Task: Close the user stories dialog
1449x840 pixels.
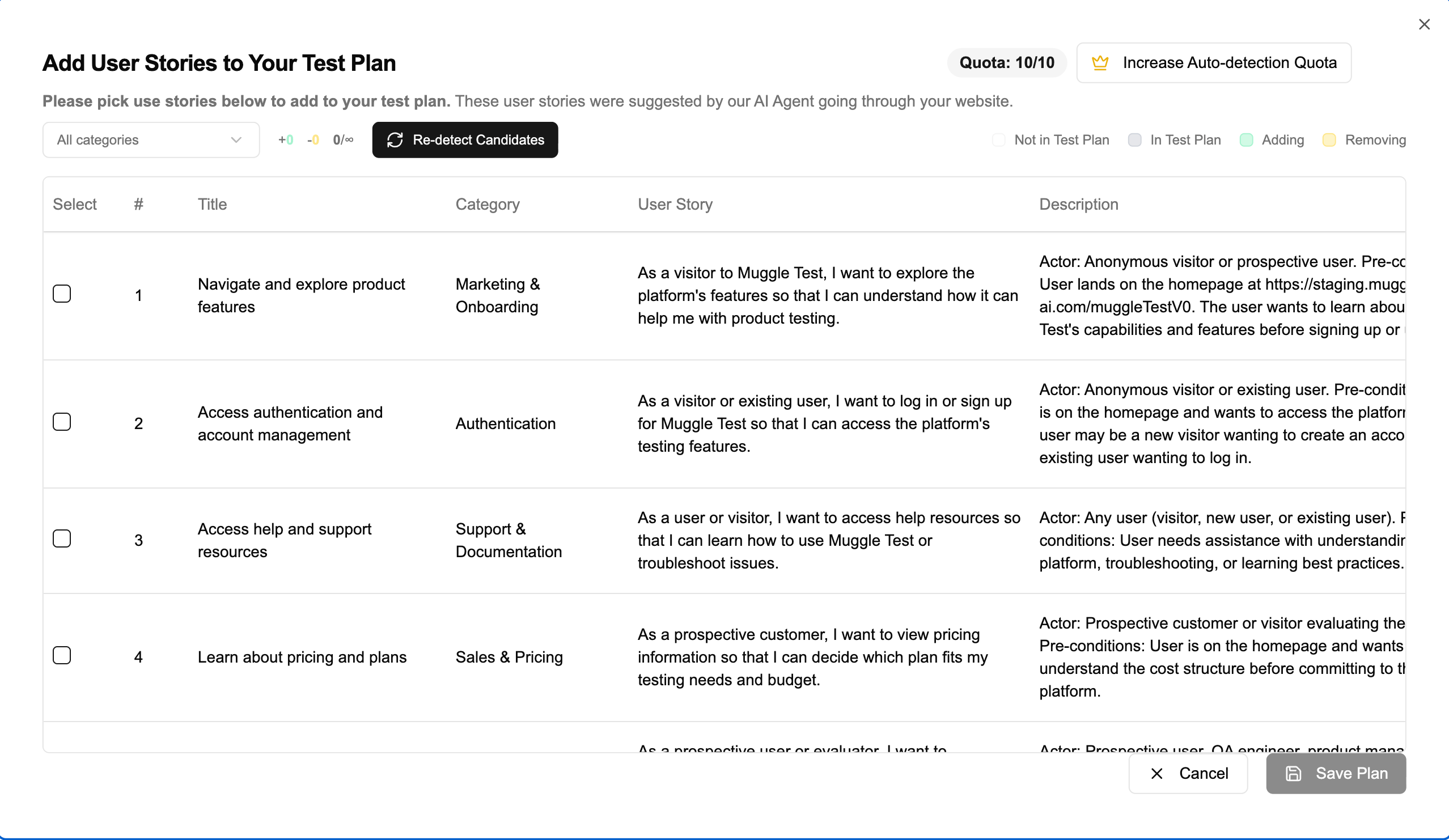Action: (x=1423, y=24)
